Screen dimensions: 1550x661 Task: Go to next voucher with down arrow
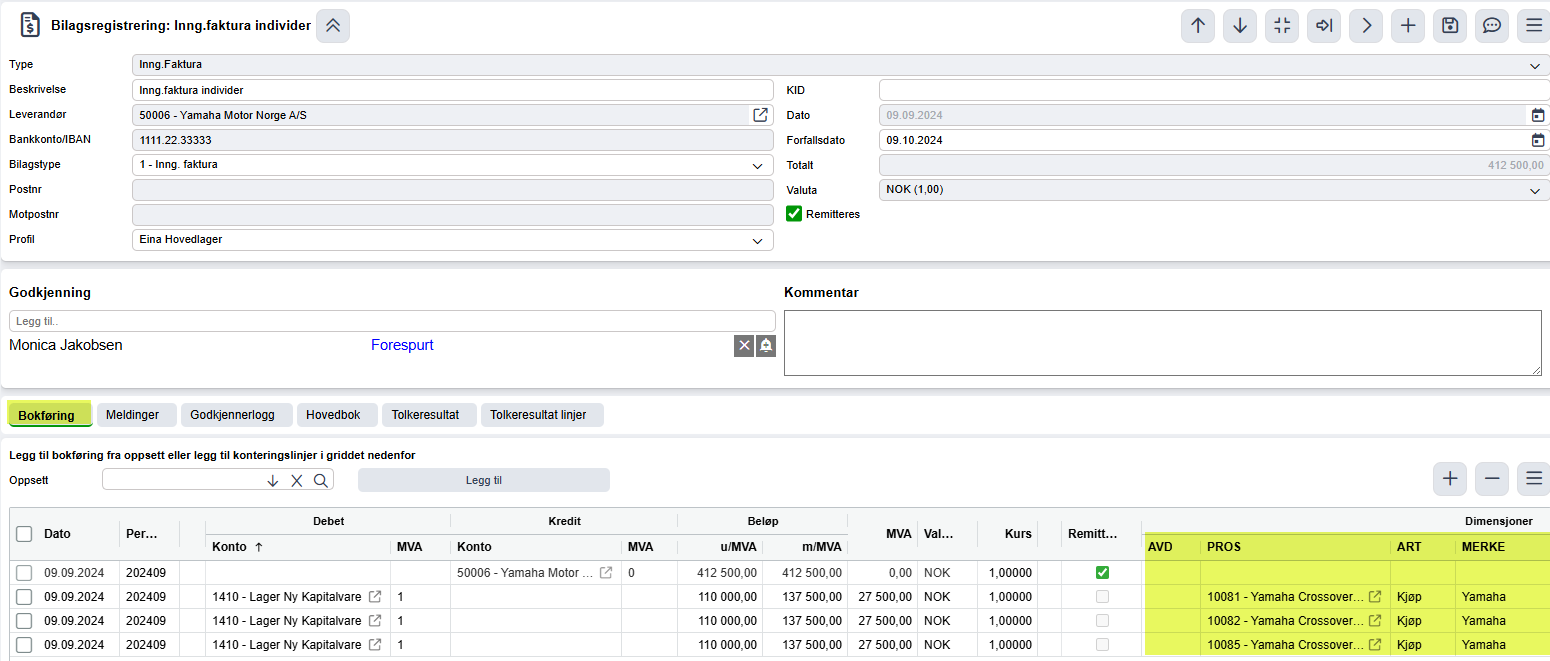coord(1240,26)
